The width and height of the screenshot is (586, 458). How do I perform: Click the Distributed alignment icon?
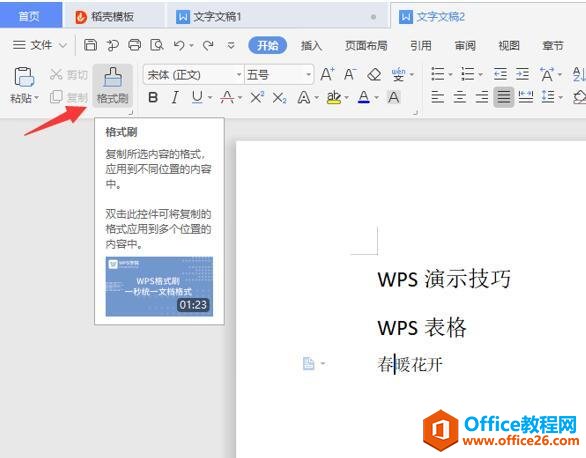(526, 98)
